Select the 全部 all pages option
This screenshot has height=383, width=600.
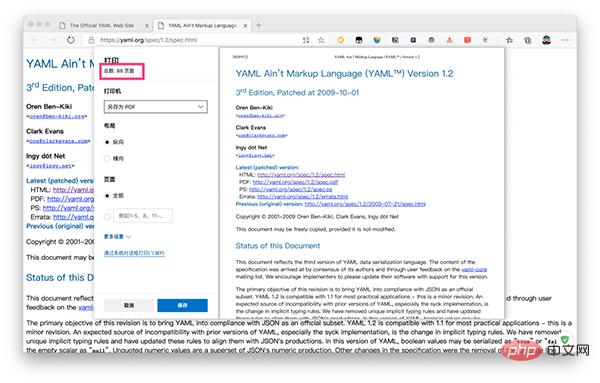click(107, 196)
